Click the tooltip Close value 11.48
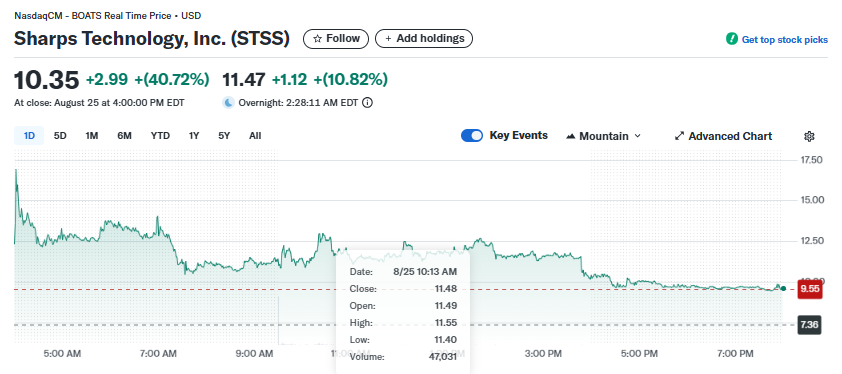Image resolution: width=842 pixels, height=374 pixels. [446, 289]
